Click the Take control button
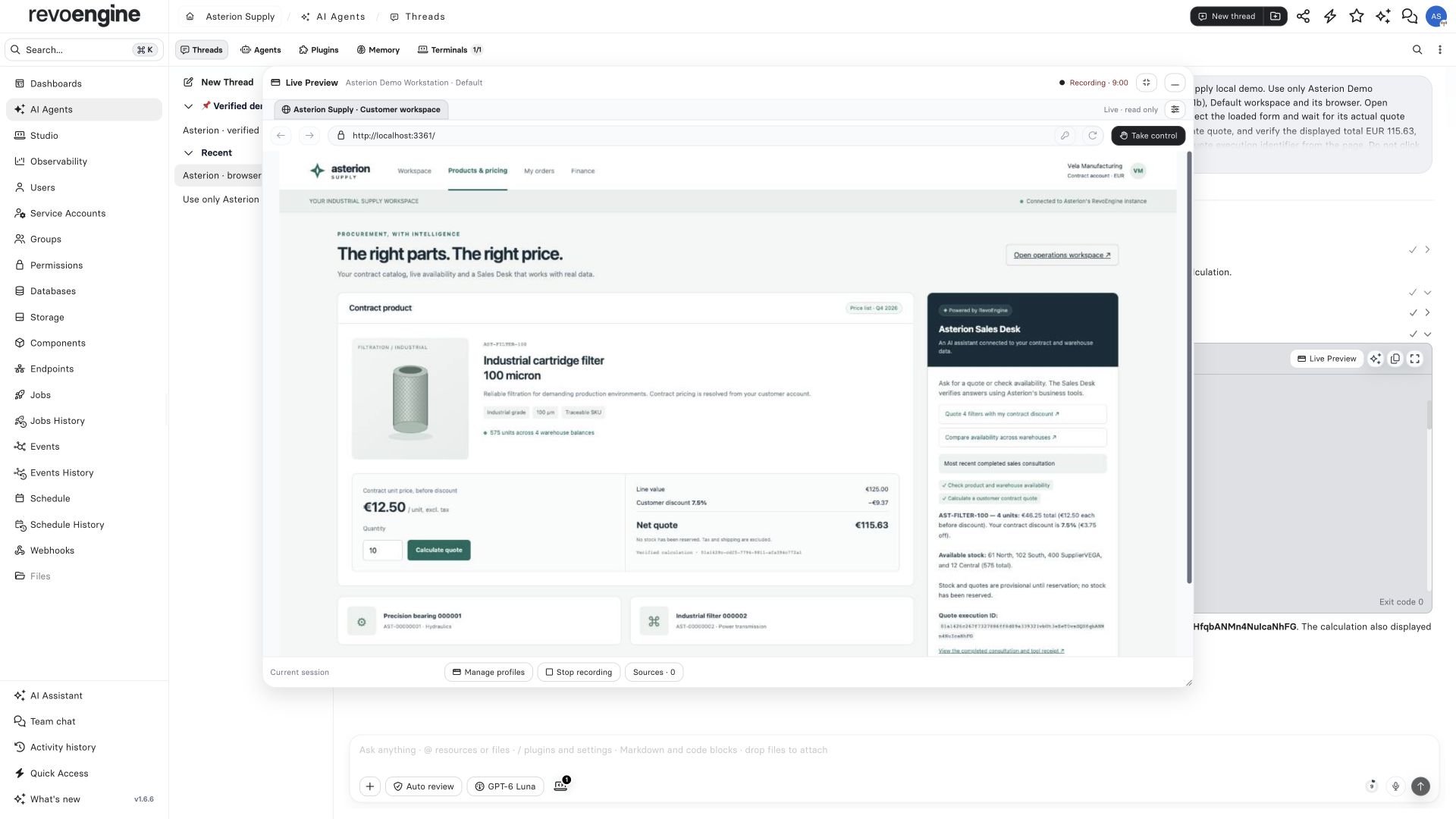This screenshot has width=1456, height=819. [1148, 136]
